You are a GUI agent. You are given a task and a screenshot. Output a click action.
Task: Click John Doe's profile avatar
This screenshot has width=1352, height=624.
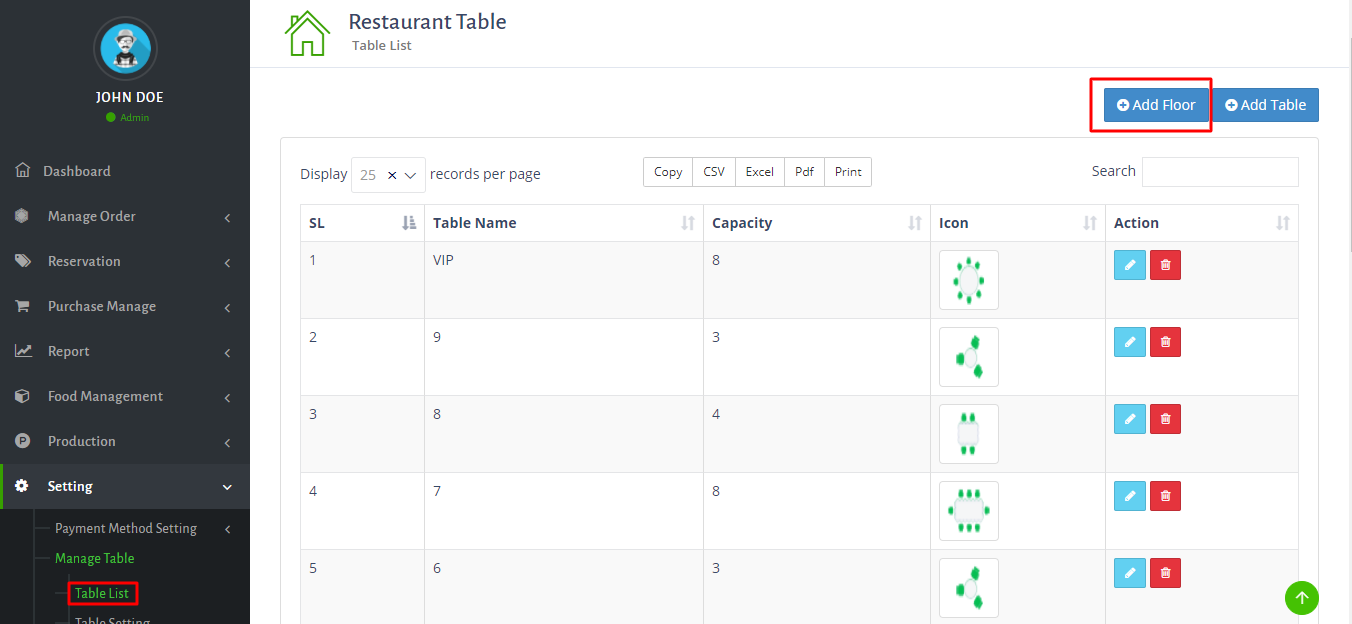125,48
